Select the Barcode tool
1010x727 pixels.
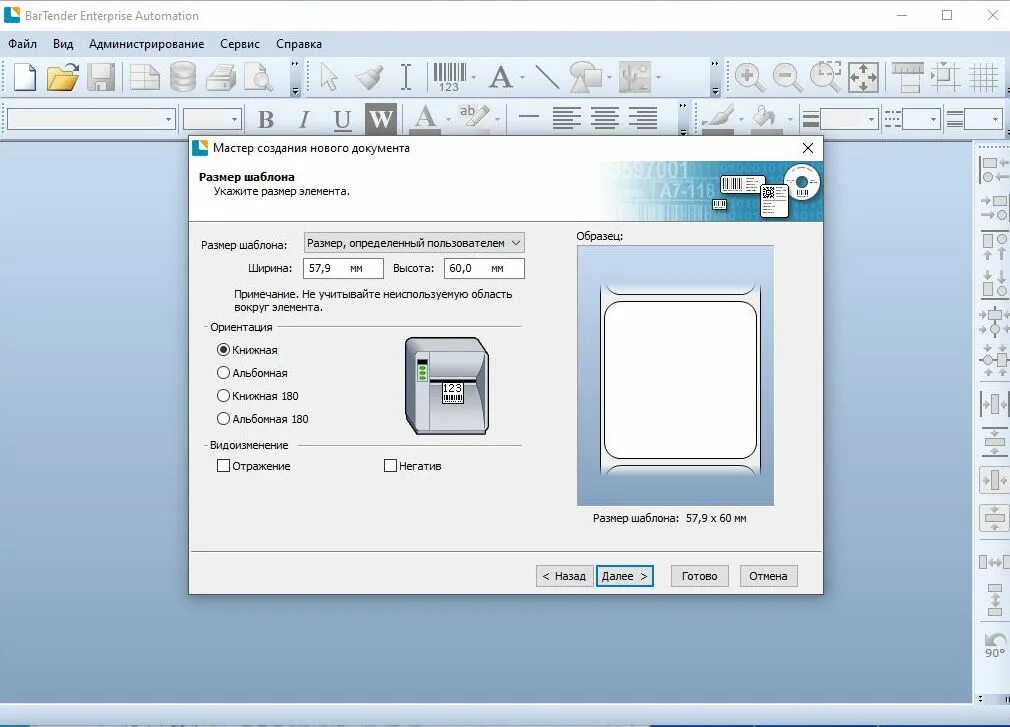pyautogui.click(x=450, y=77)
